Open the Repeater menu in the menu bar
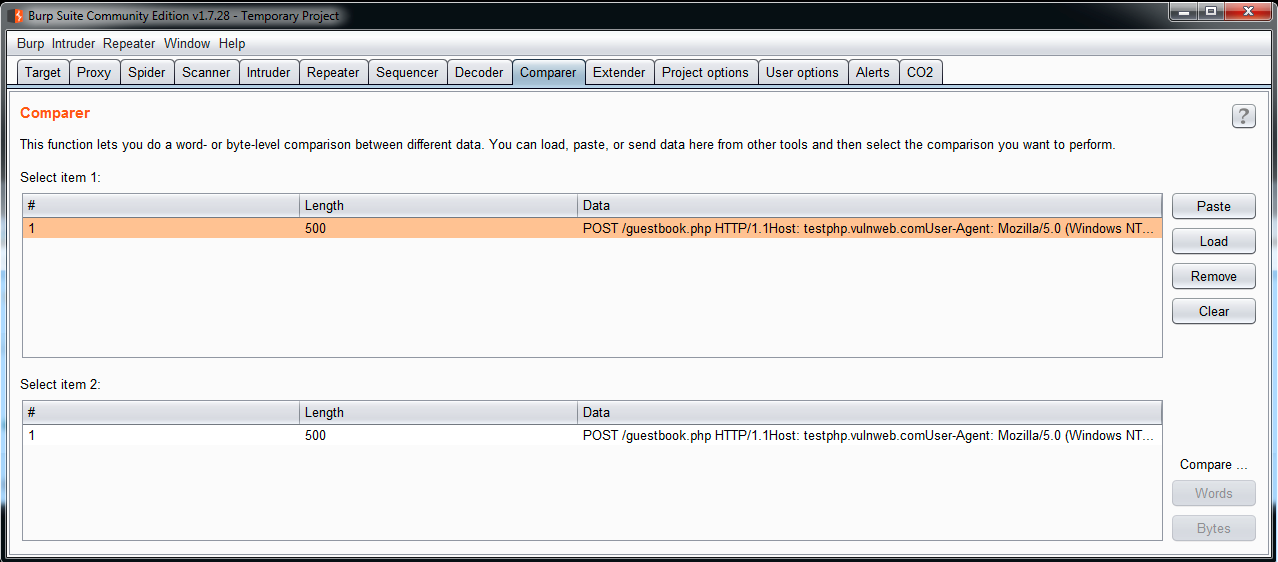 [x=129, y=44]
